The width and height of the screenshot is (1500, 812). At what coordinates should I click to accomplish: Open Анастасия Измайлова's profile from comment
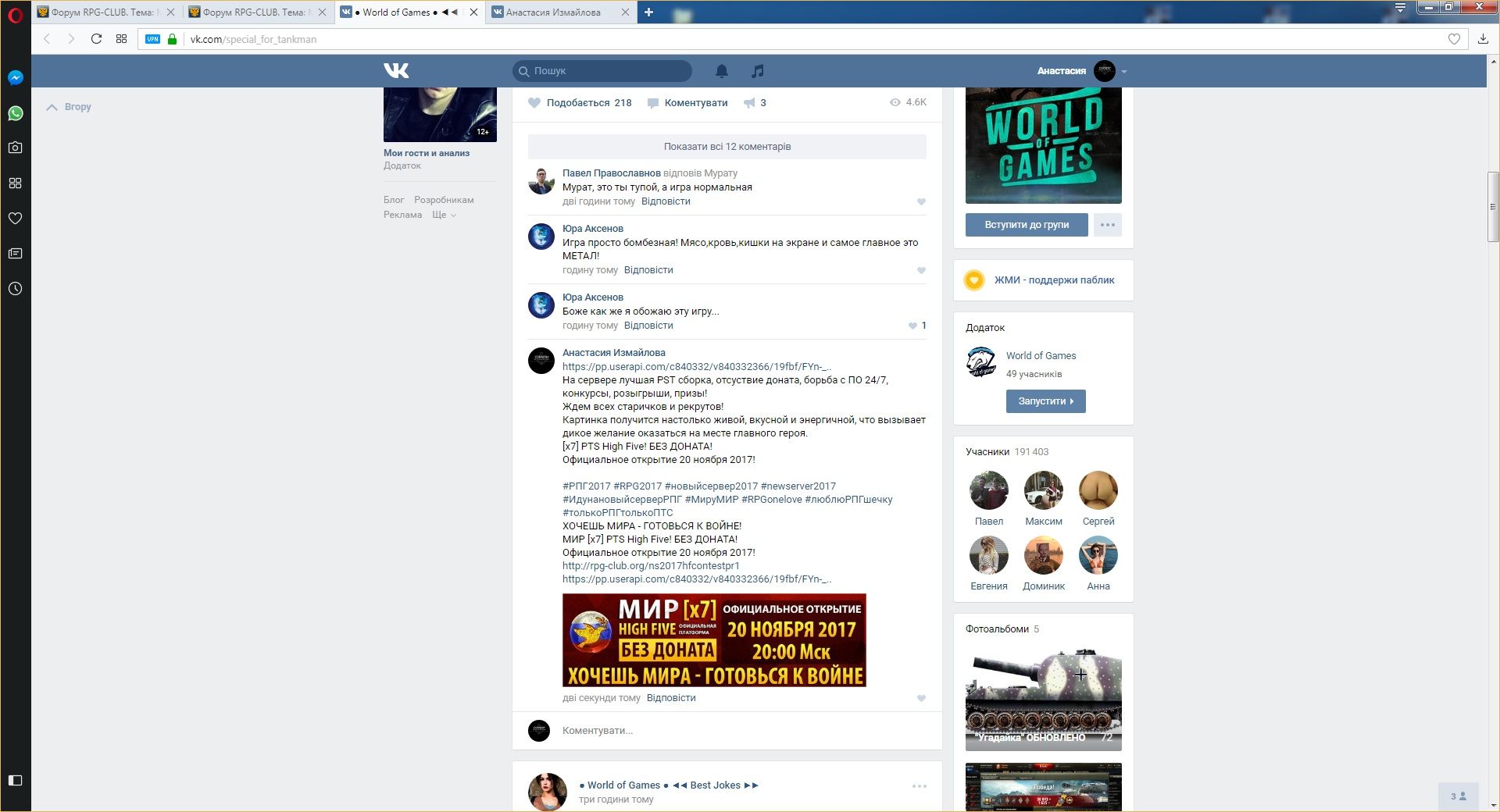click(x=614, y=353)
